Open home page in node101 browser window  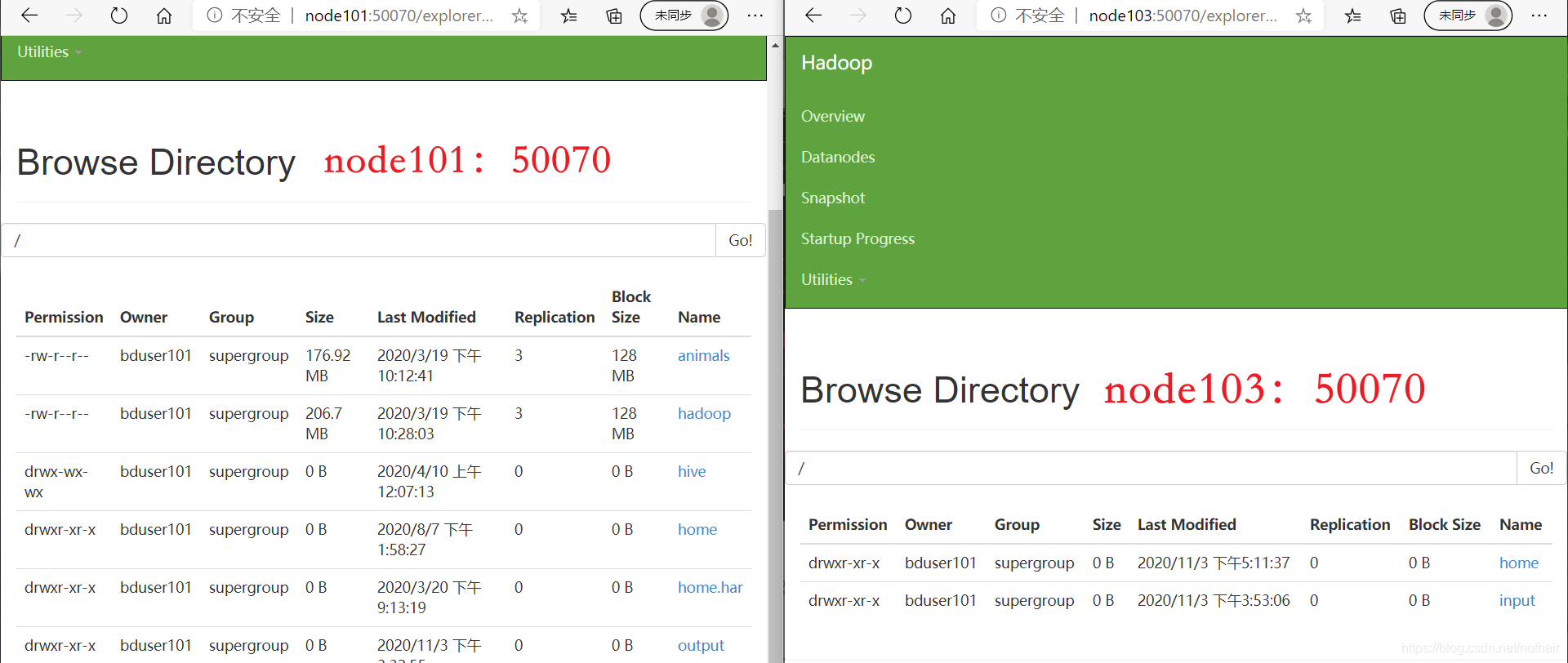point(164,16)
